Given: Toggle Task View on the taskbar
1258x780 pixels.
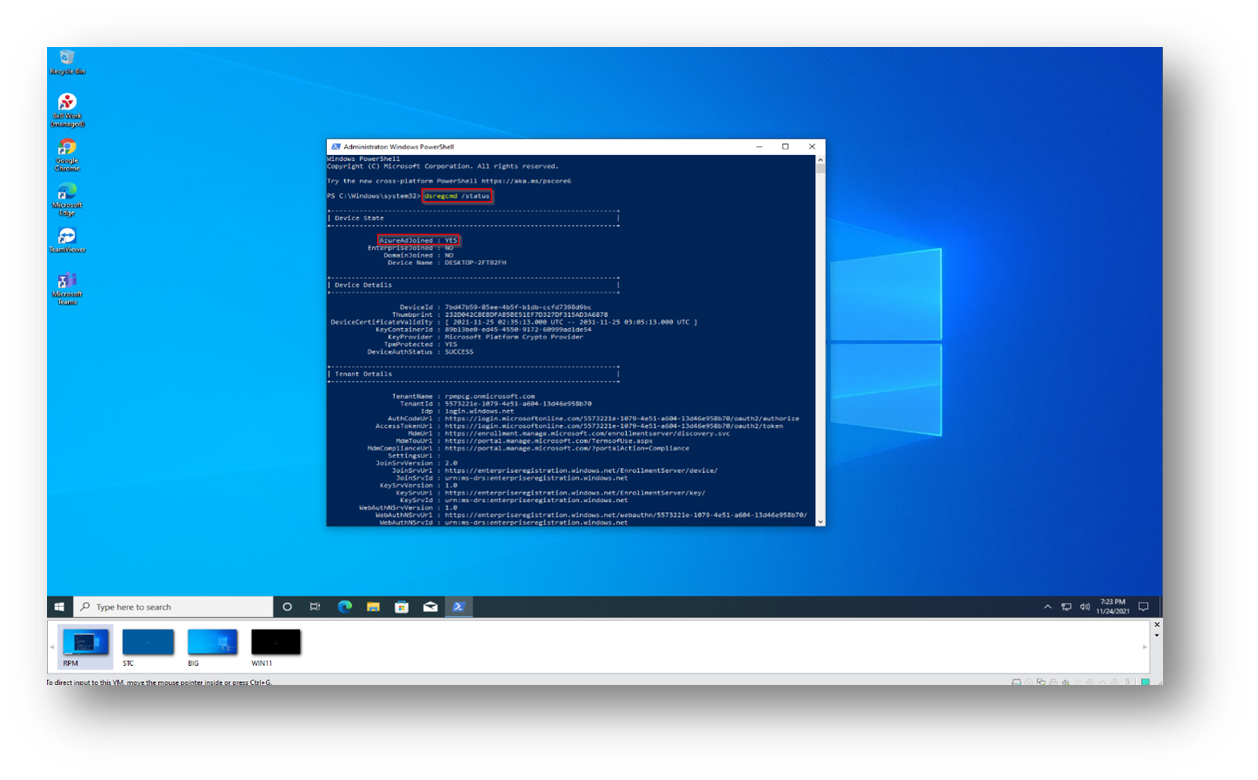Looking at the screenshot, I should click(x=316, y=606).
